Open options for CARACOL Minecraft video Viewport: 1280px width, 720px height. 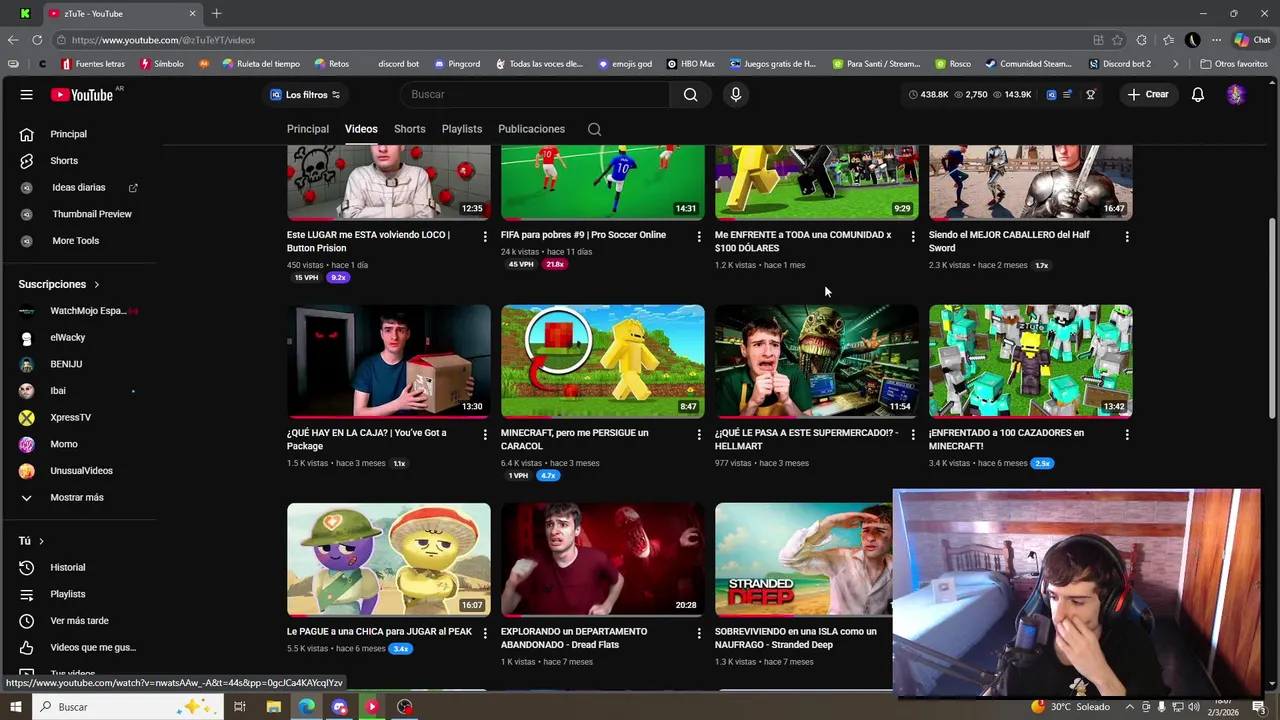699,434
